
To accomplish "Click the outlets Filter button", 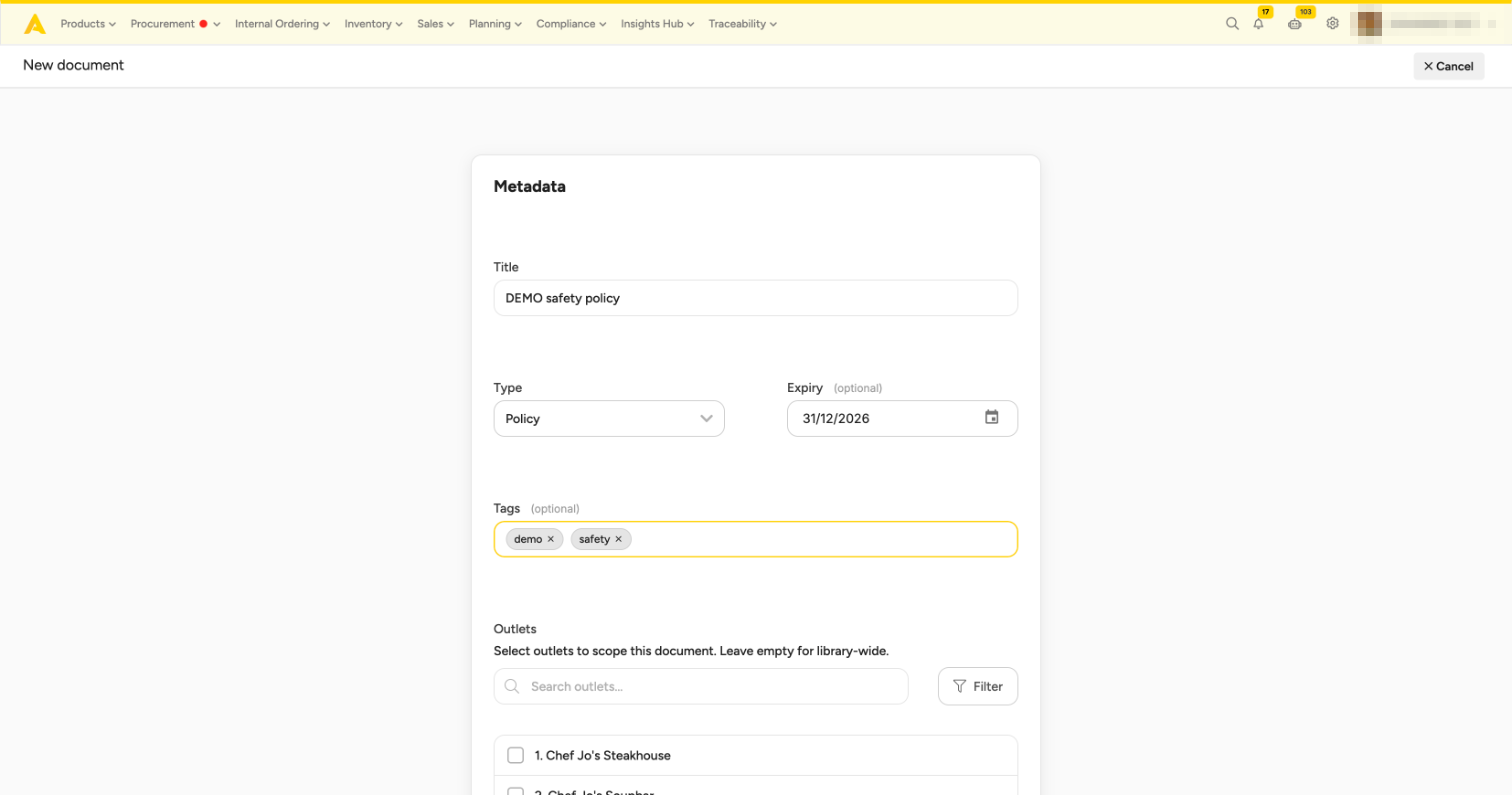I will (978, 686).
